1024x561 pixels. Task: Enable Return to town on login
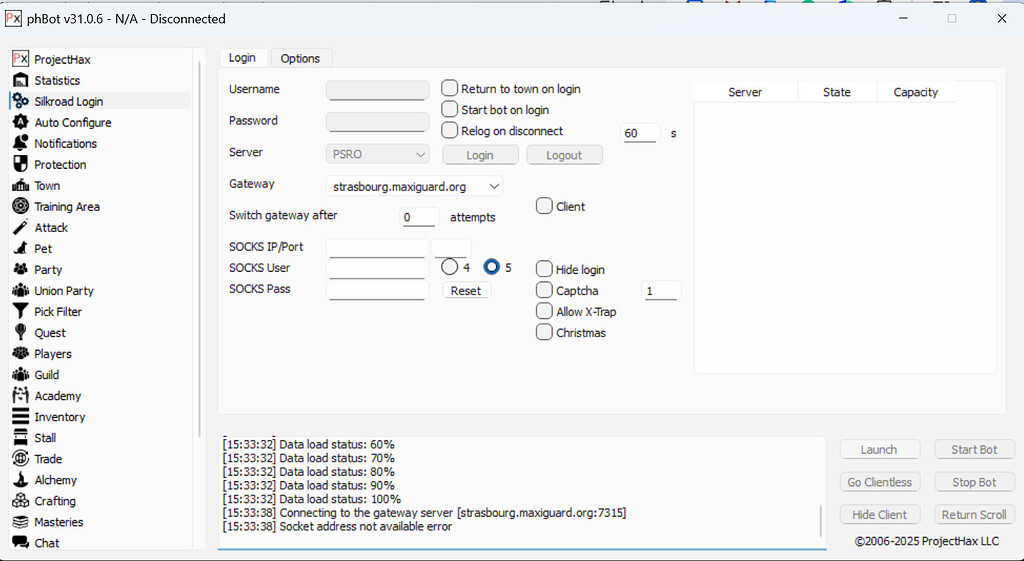[x=449, y=88]
